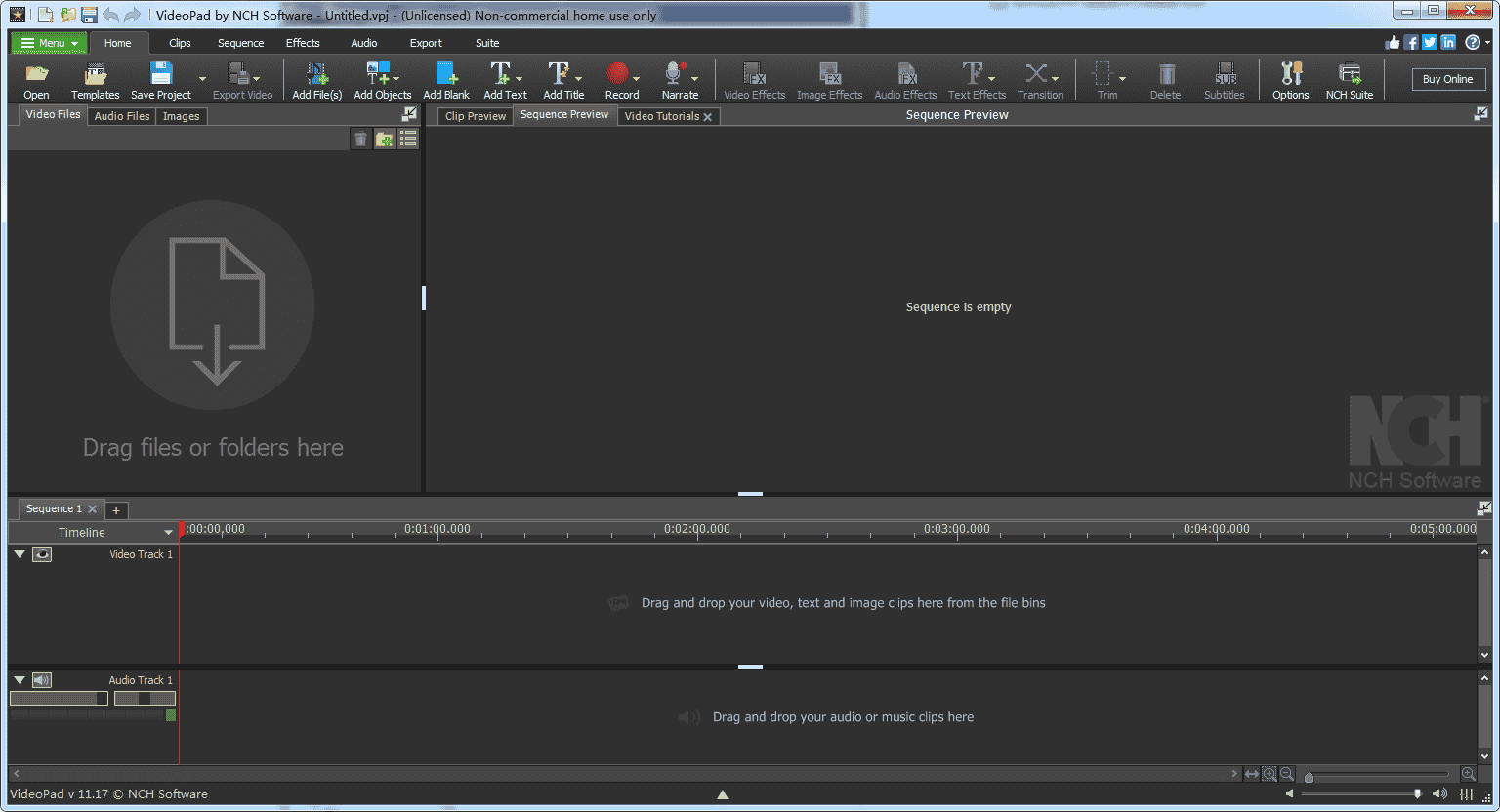Mute playback with the bottom-right speaker icon
The image size is (1500, 812).
tap(1439, 793)
